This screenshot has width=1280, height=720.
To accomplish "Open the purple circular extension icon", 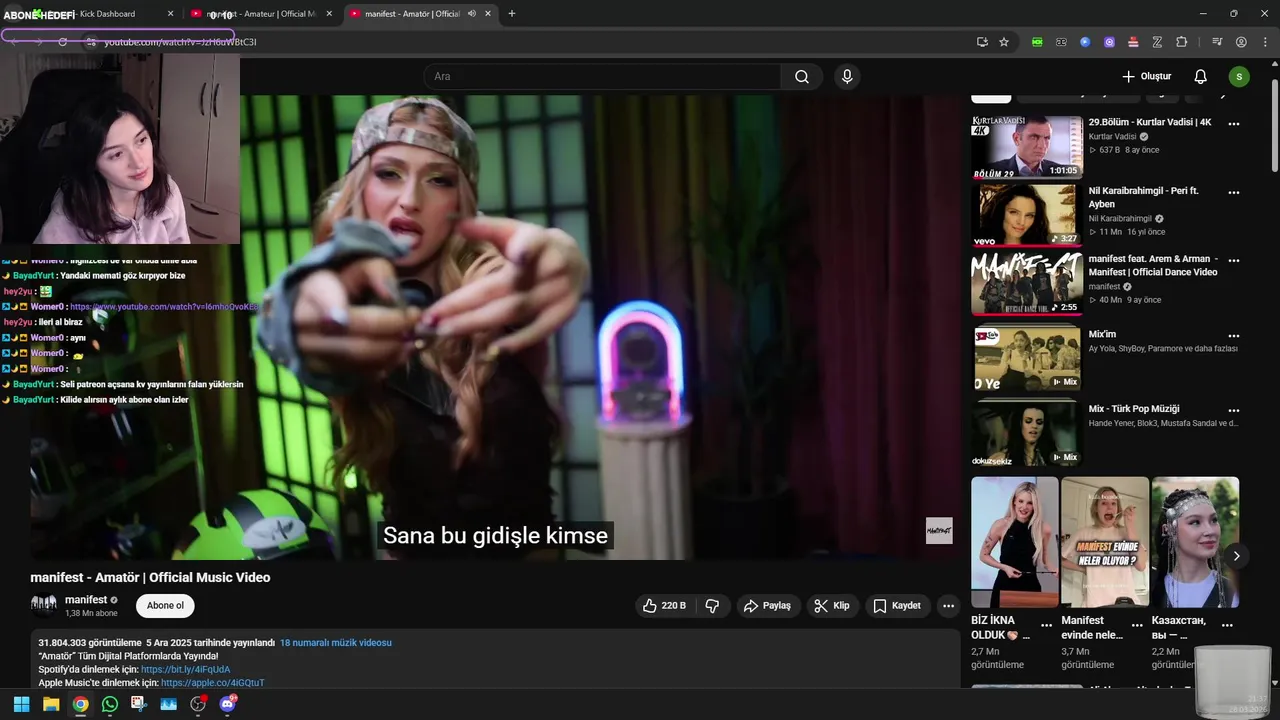I will click(x=1109, y=42).
